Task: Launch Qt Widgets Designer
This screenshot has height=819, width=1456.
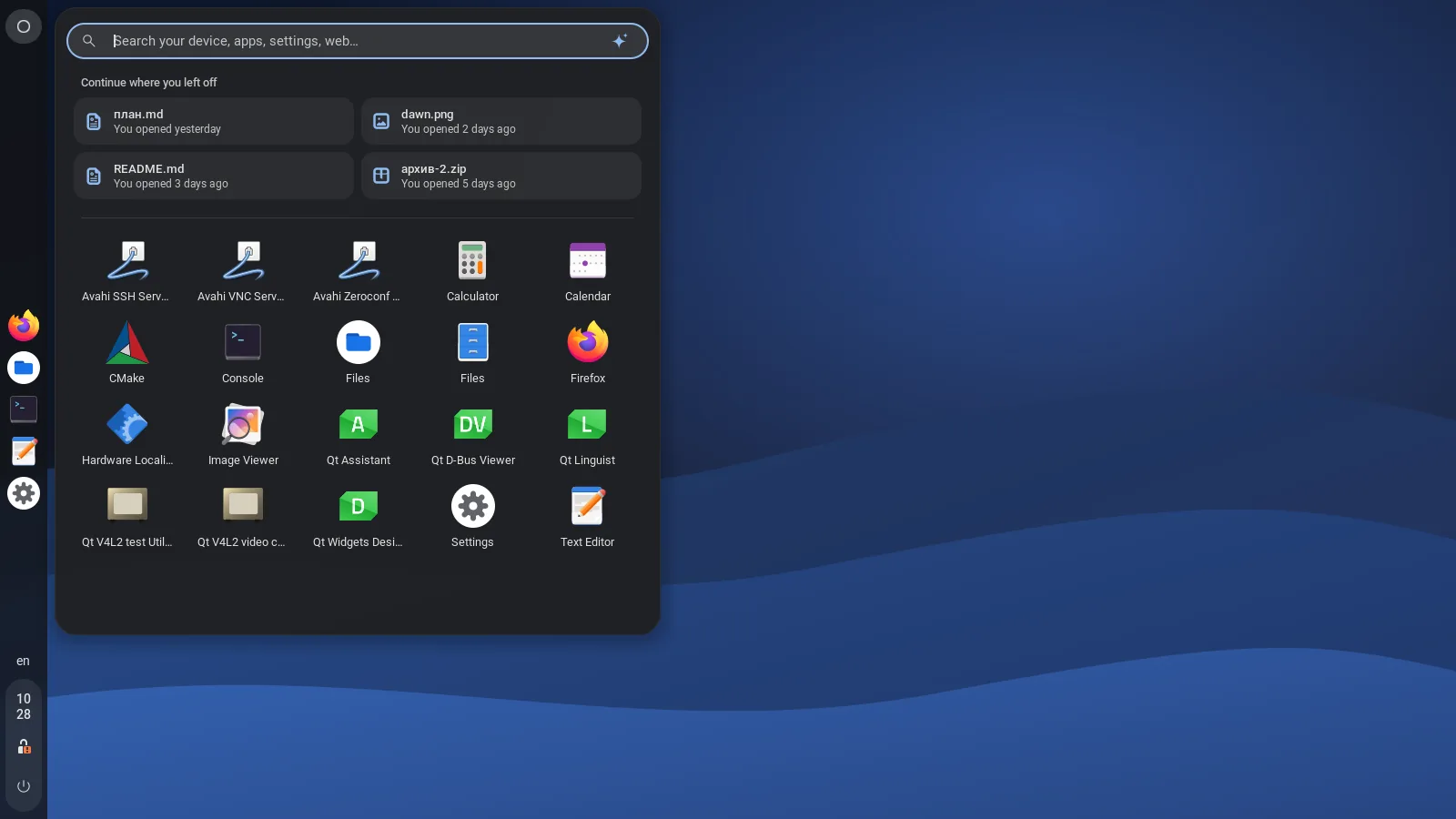Action: (x=358, y=517)
